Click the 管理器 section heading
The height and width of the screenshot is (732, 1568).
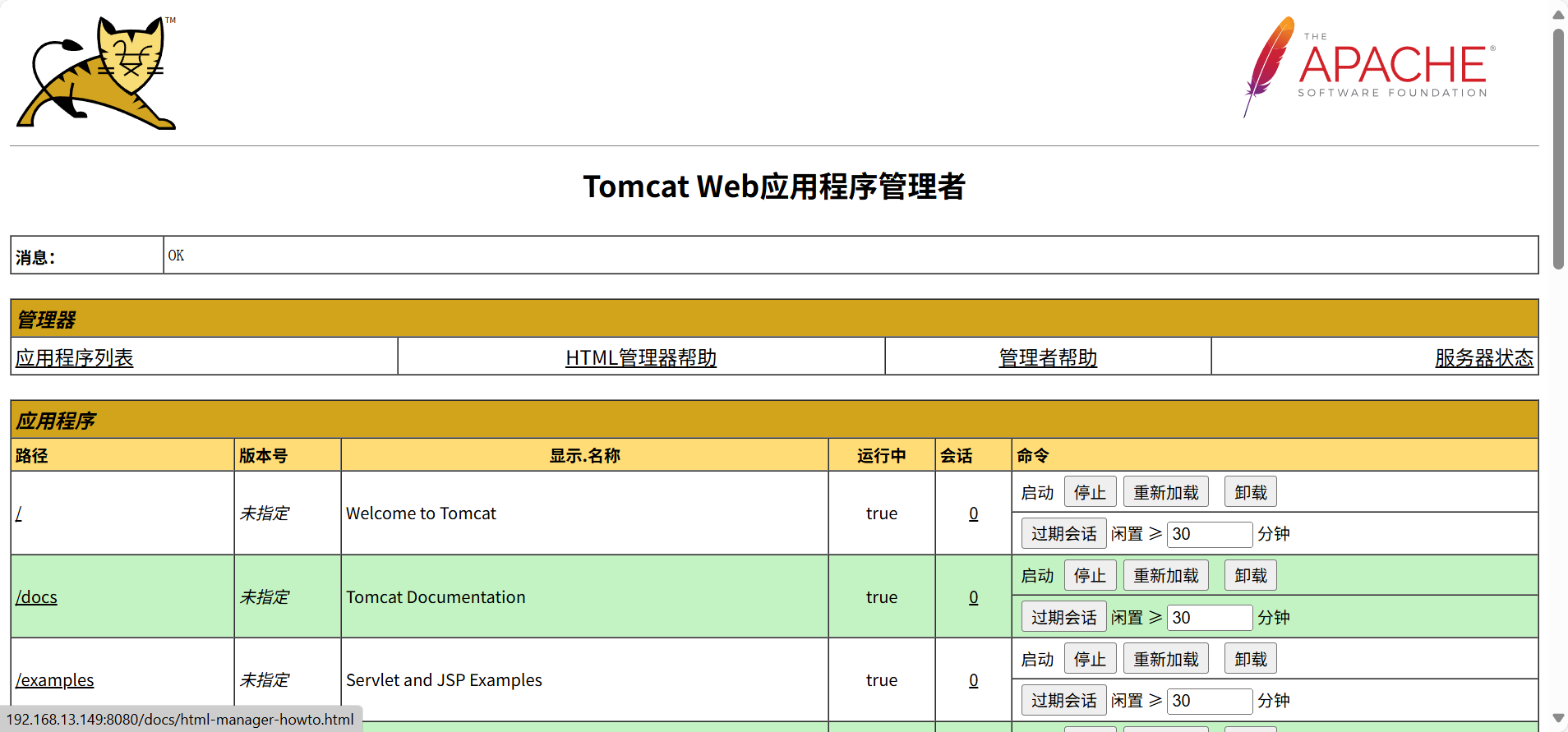[x=46, y=320]
